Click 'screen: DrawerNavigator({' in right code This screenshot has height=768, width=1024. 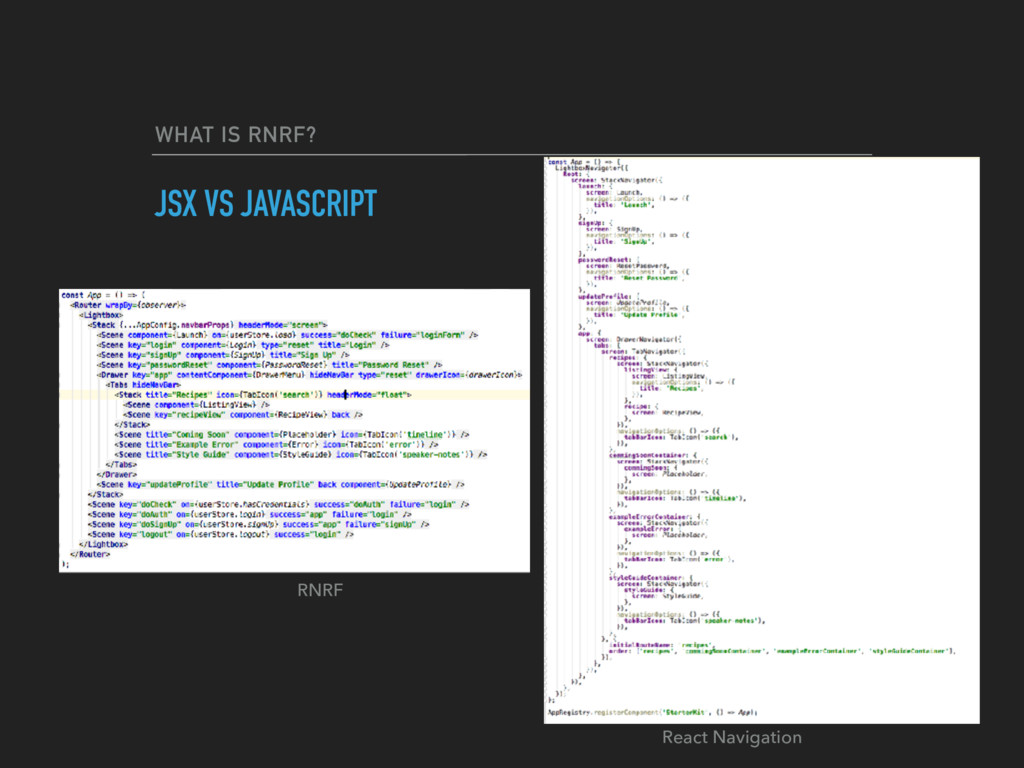(633, 339)
